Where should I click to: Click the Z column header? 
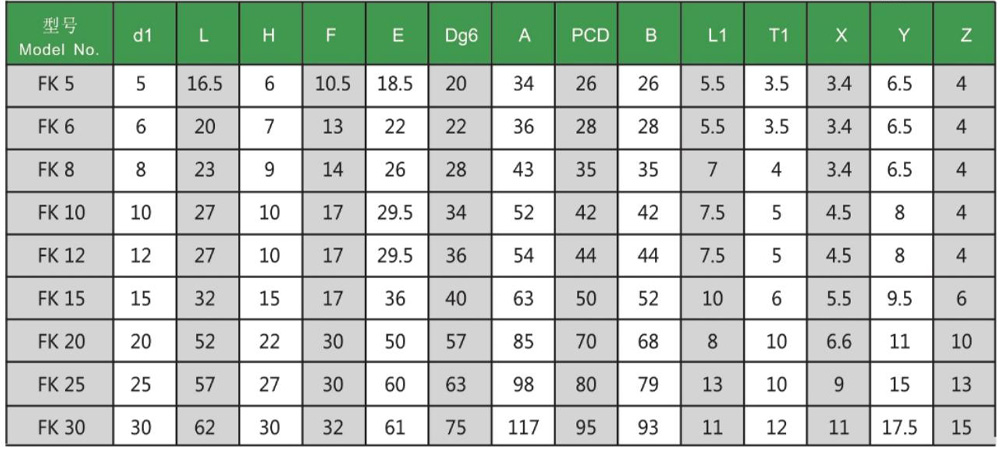964,34
